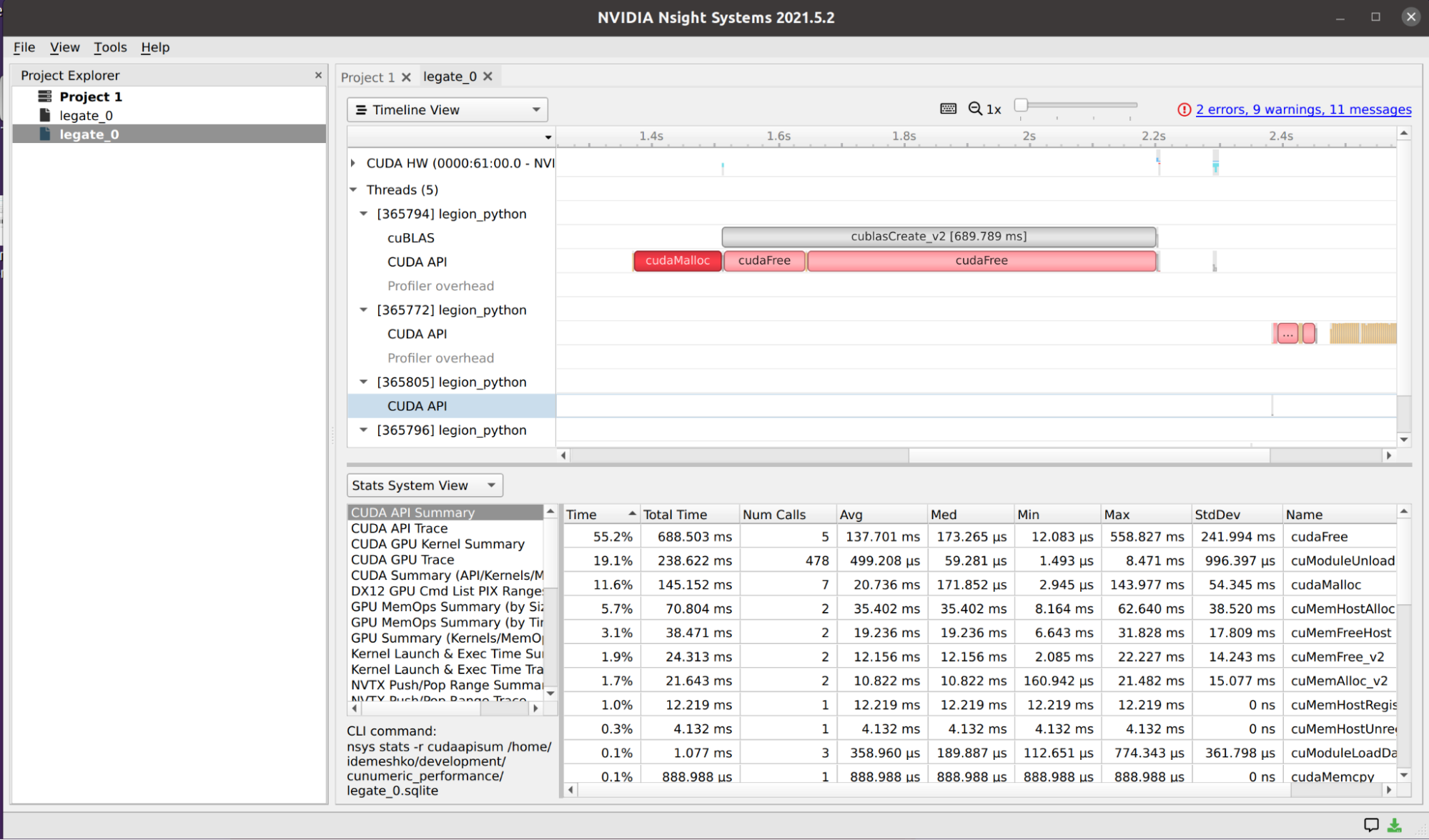Viewport: 1429px width, 840px height.
Task: Sort by the Name column header
Action: point(1340,514)
